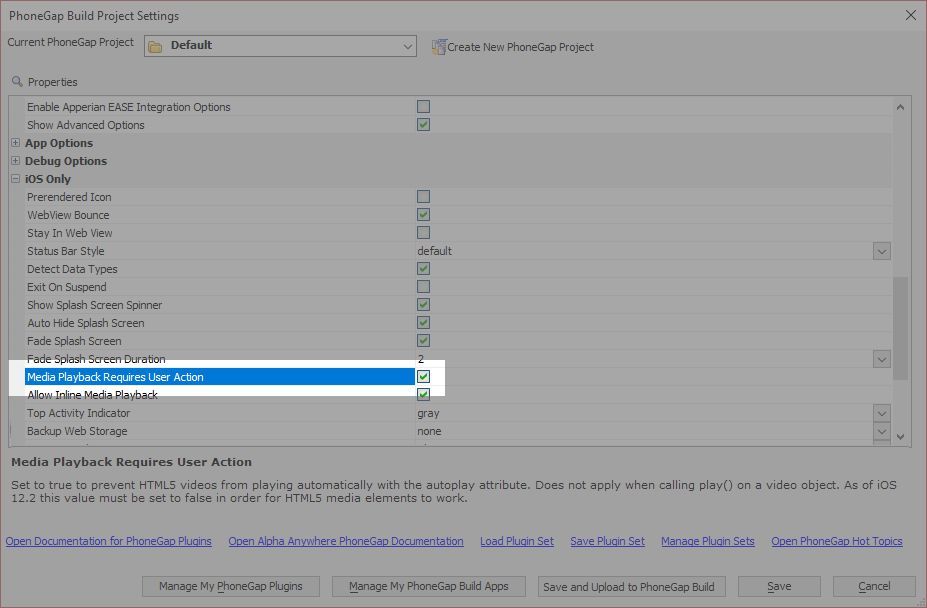Open Top Activity Indicator dropdown arrow
The width and height of the screenshot is (927, 608).
pyautogui.click(x=881, y=413)
